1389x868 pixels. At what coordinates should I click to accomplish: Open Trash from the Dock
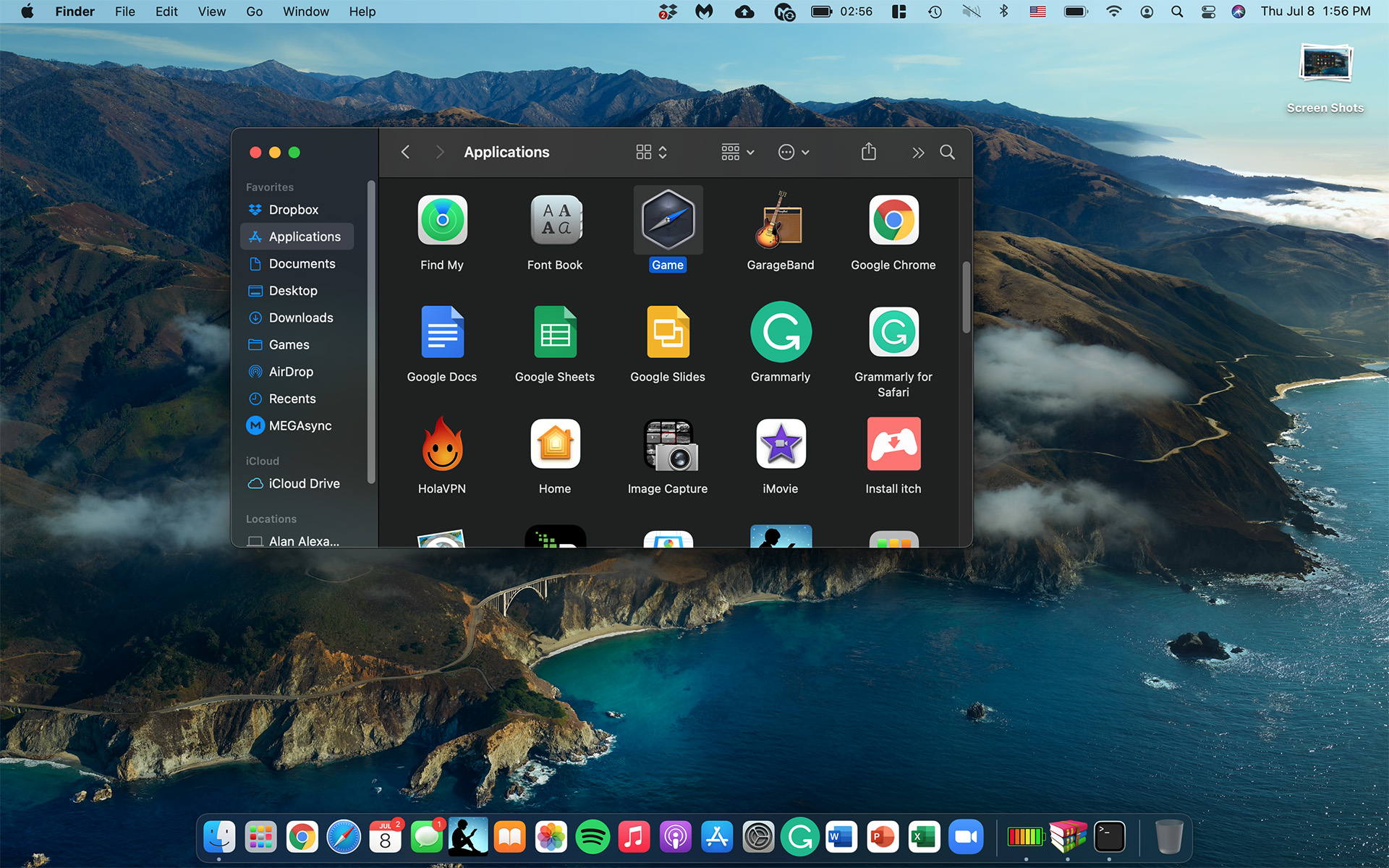[x=1169, y=837]
